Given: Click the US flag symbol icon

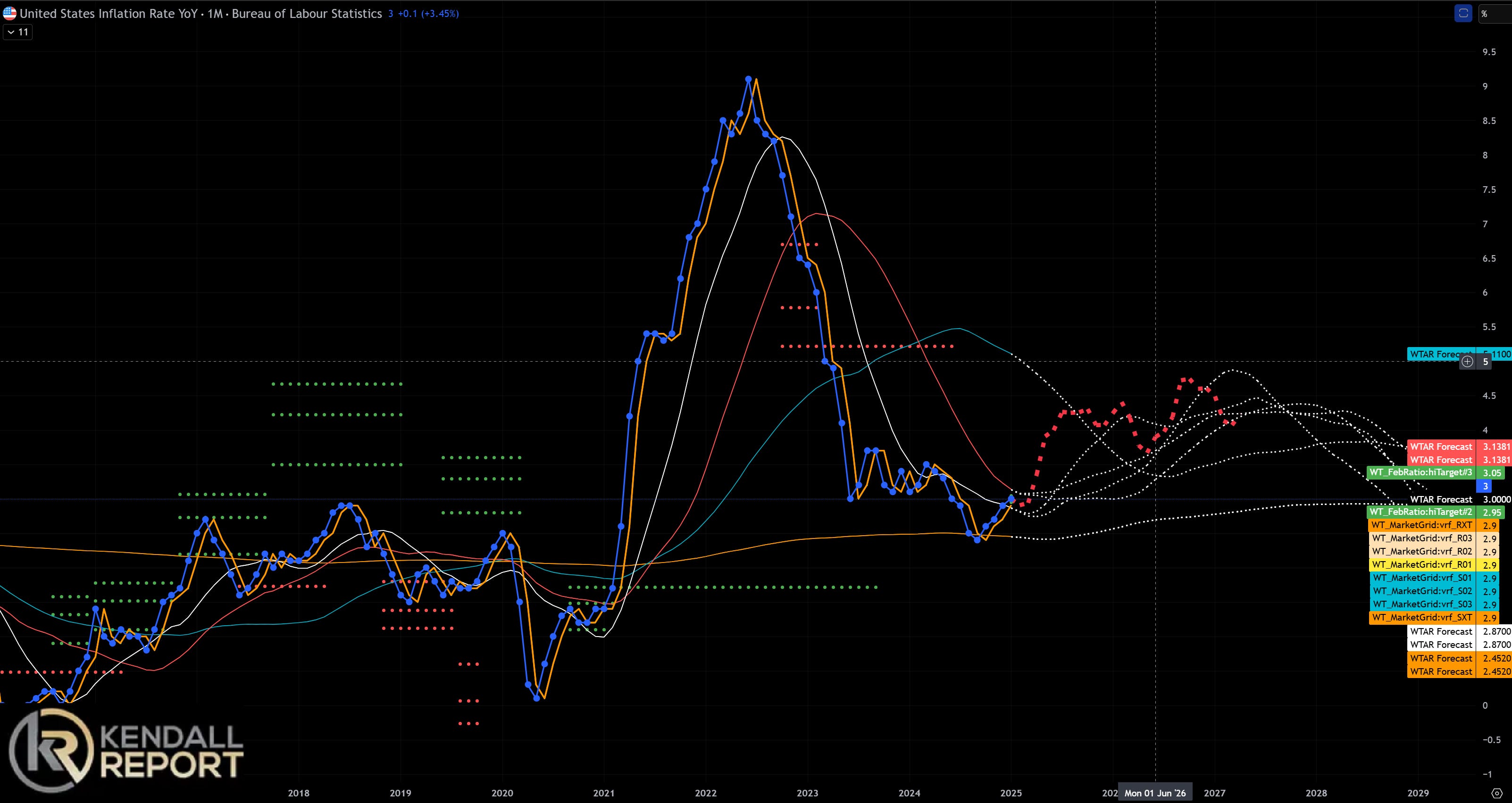Looking at the screenshot, I should [x=9, y=14].
